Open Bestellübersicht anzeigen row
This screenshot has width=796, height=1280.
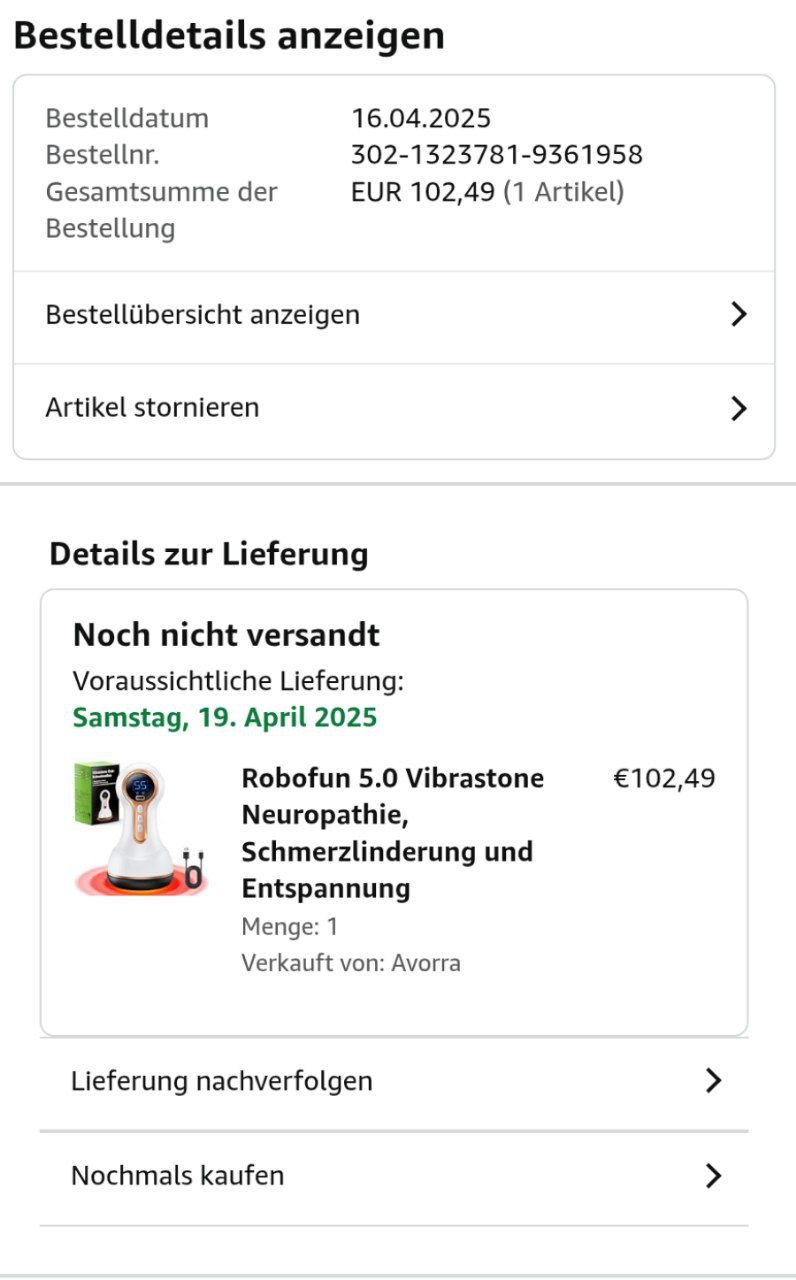click(x=203, y=315)
